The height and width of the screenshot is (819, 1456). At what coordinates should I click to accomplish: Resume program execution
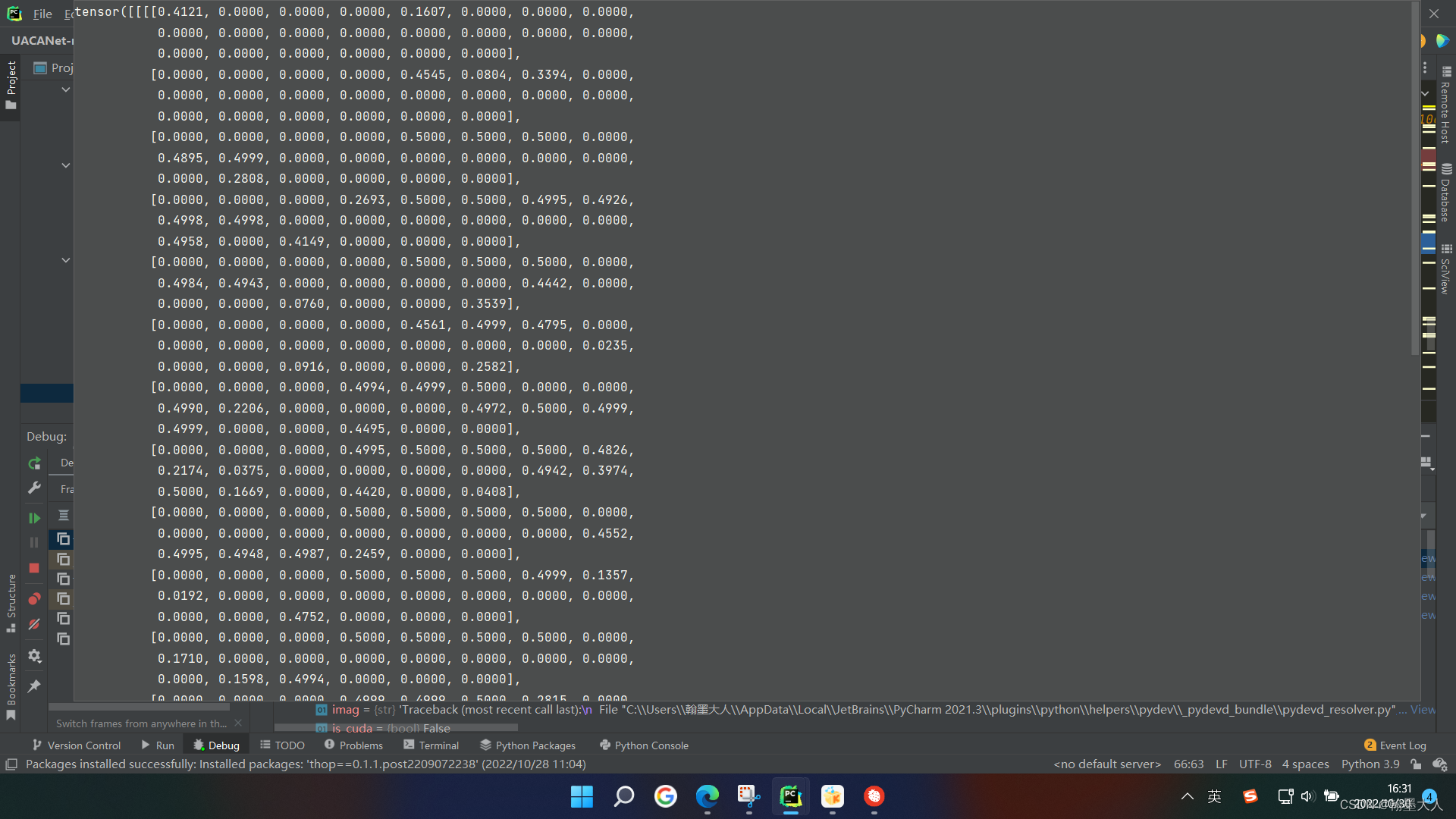point(34,518)
